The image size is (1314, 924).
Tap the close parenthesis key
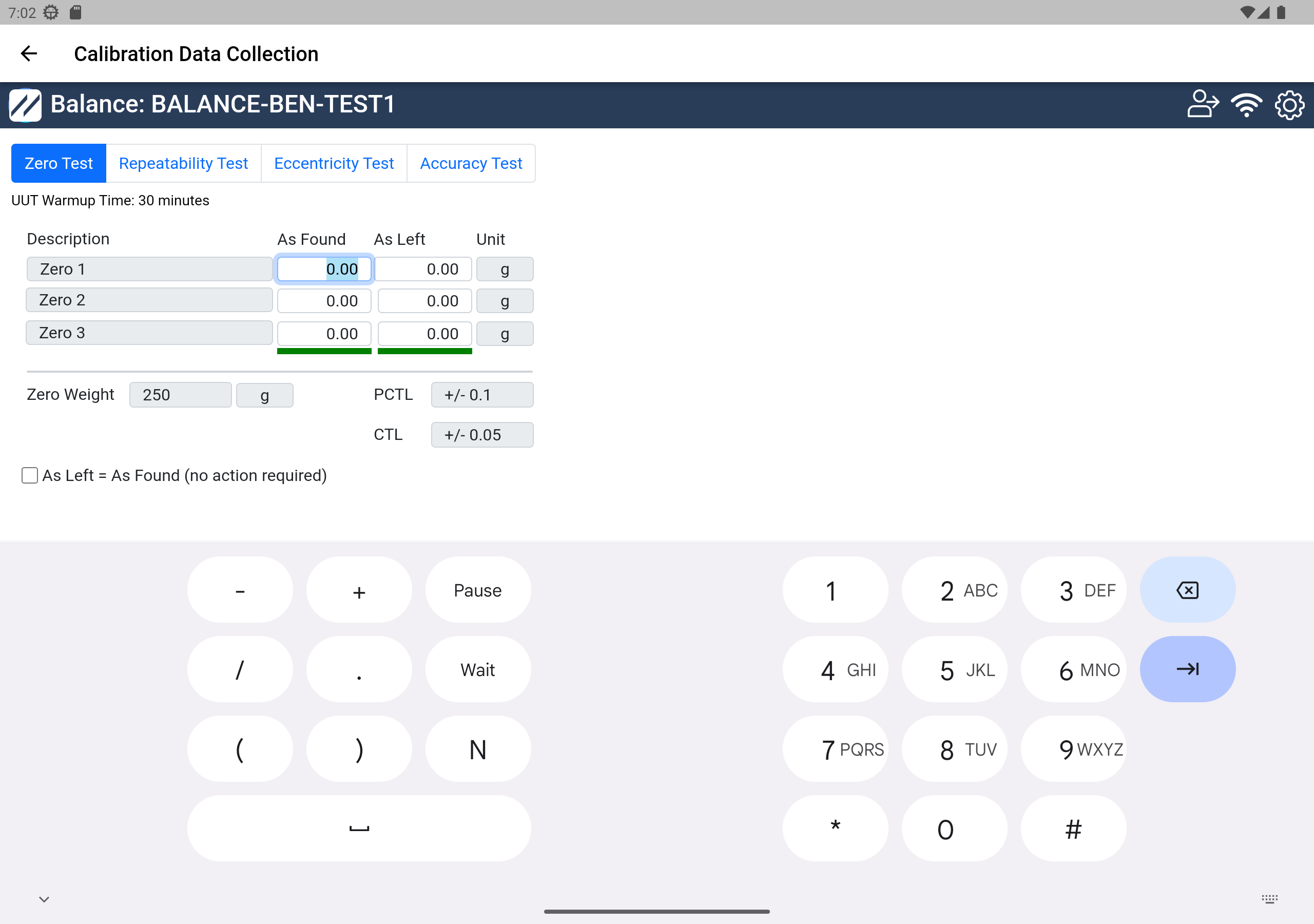coord(359,748)
